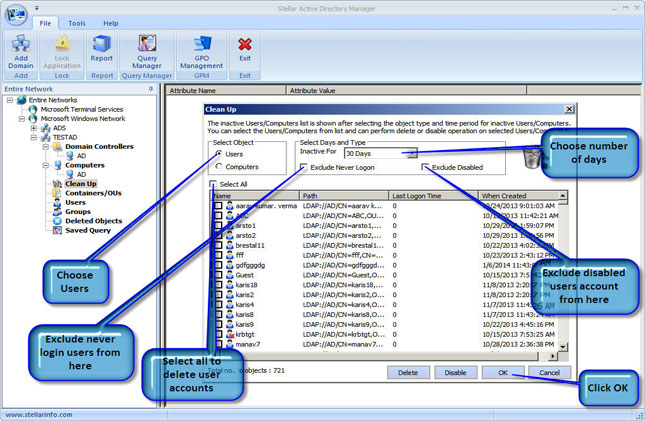Expand the ADS tree node
Screen dimensions: 645x421
click(34, 128)
